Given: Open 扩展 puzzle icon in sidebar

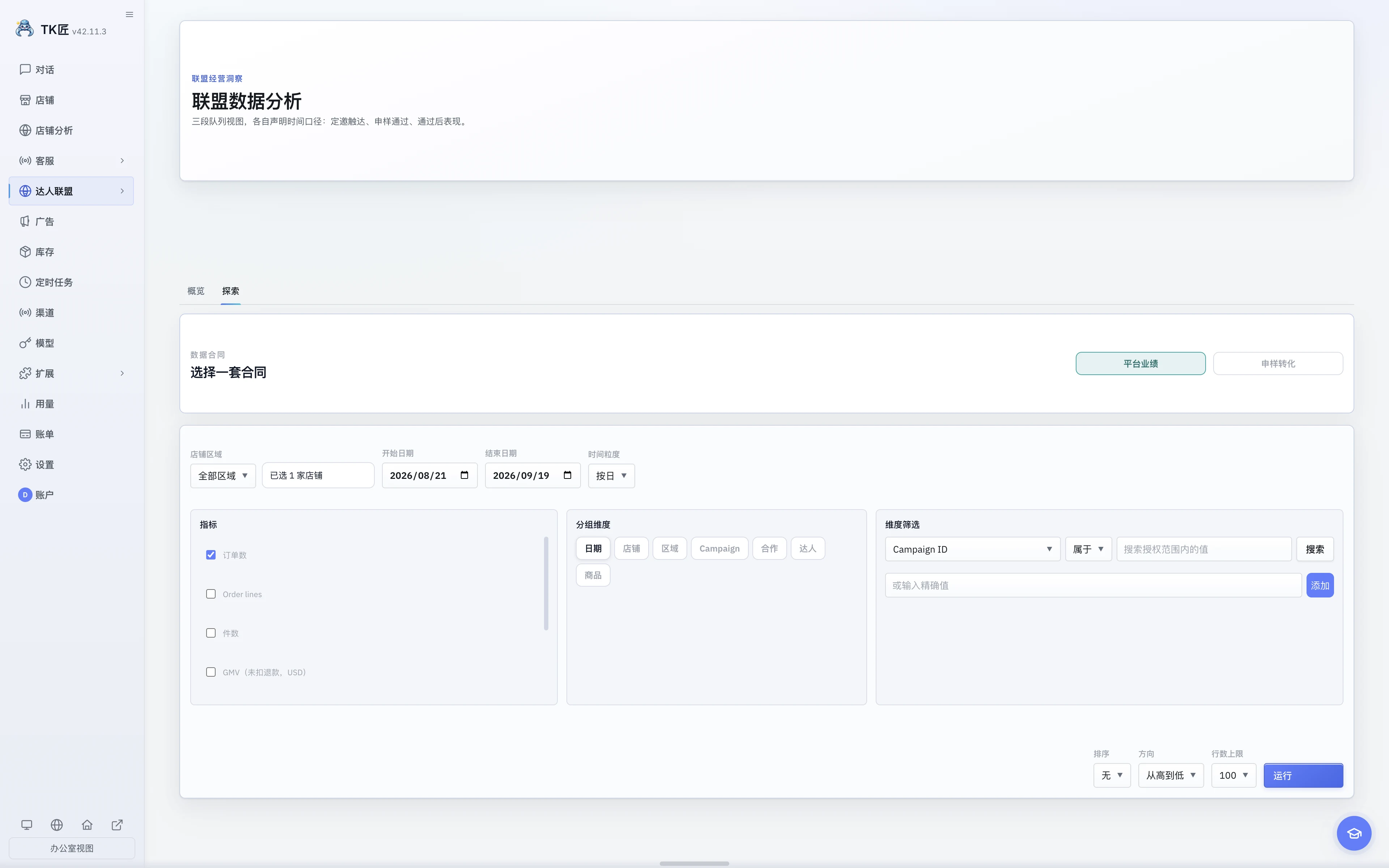Looking at the screenshot, I should tap(25, 374).
